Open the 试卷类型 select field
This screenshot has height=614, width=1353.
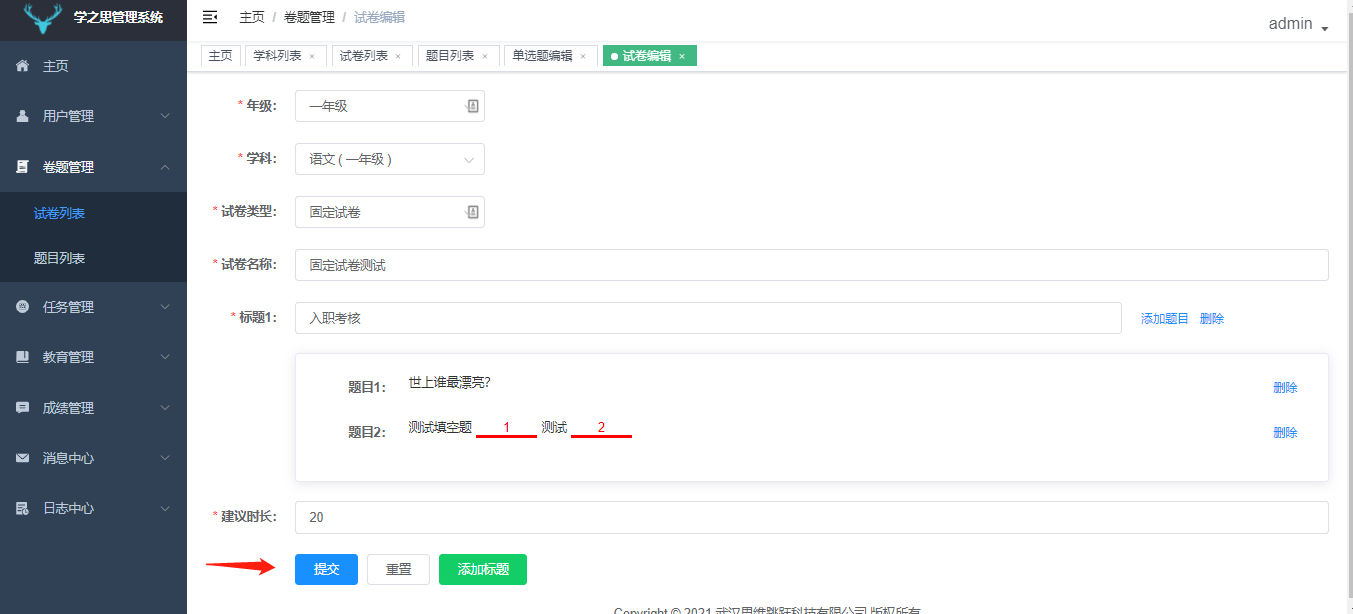click(x=390, y=212)
